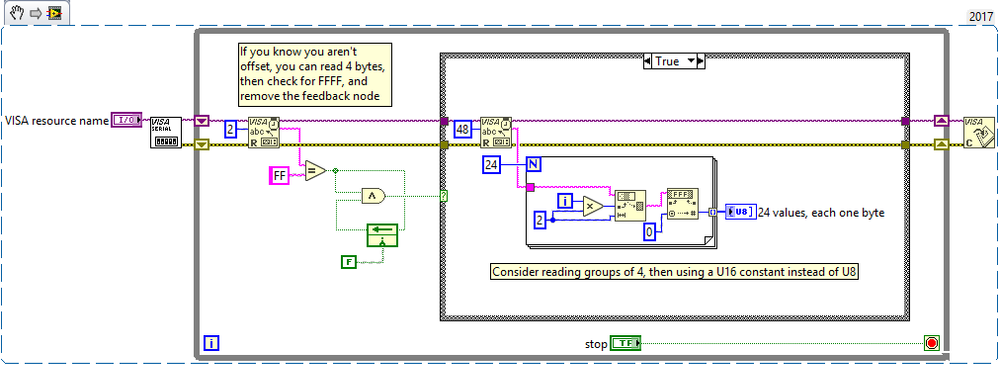999x365 pixels.
Task: Toggle the False Boolean initializer constant
Action: [349, 262]
